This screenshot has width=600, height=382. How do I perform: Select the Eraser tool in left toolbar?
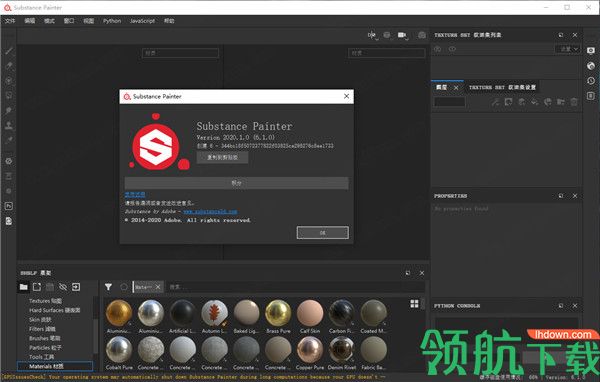(x=9, y=65)
